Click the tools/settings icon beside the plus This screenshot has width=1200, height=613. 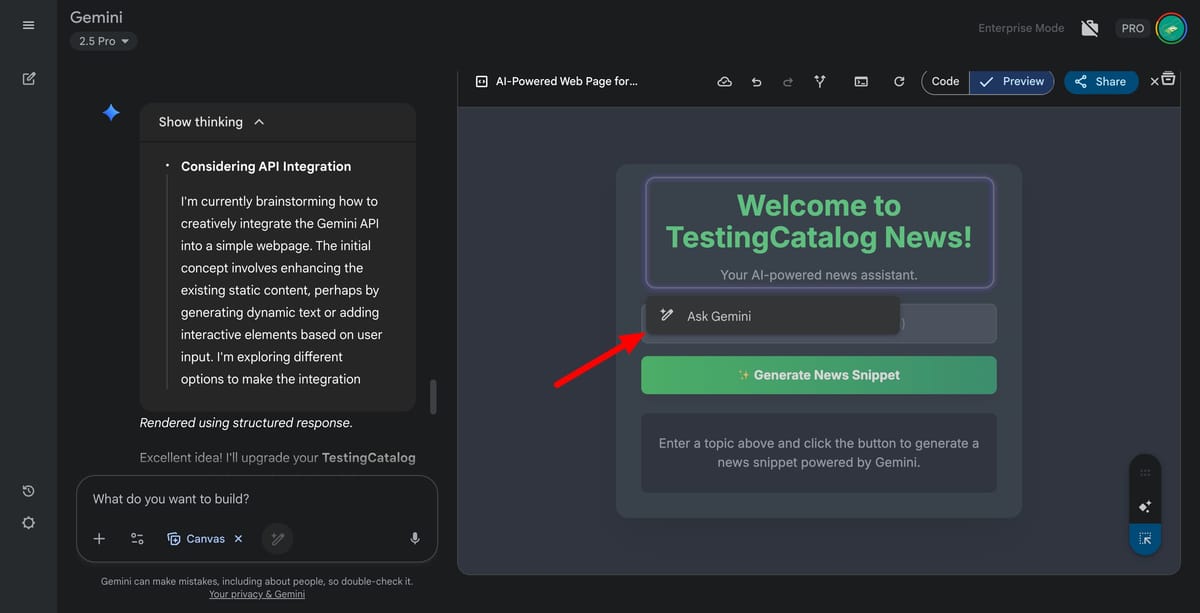[137, 538]
